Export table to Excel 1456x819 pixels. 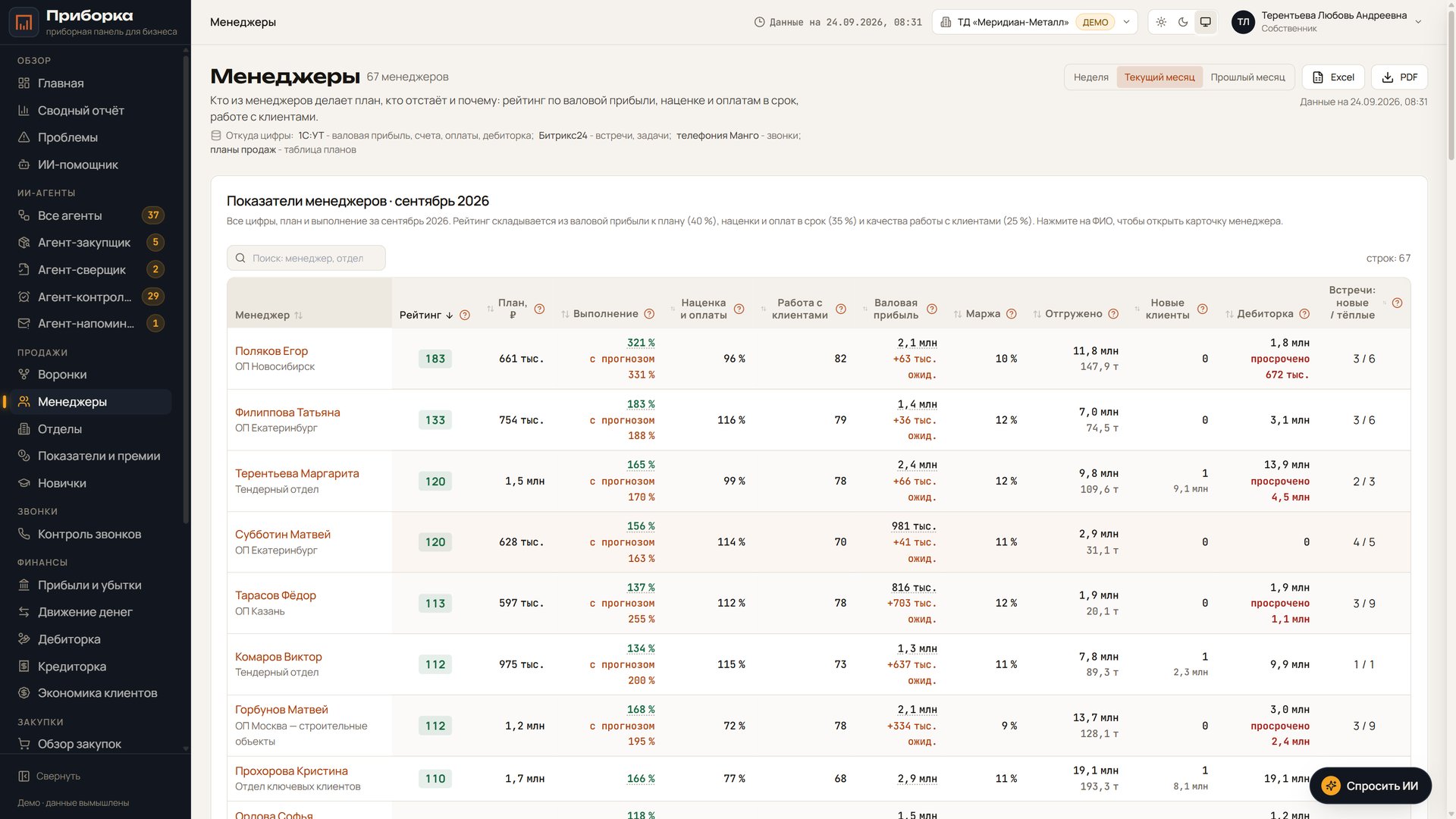click(1333, 77)
